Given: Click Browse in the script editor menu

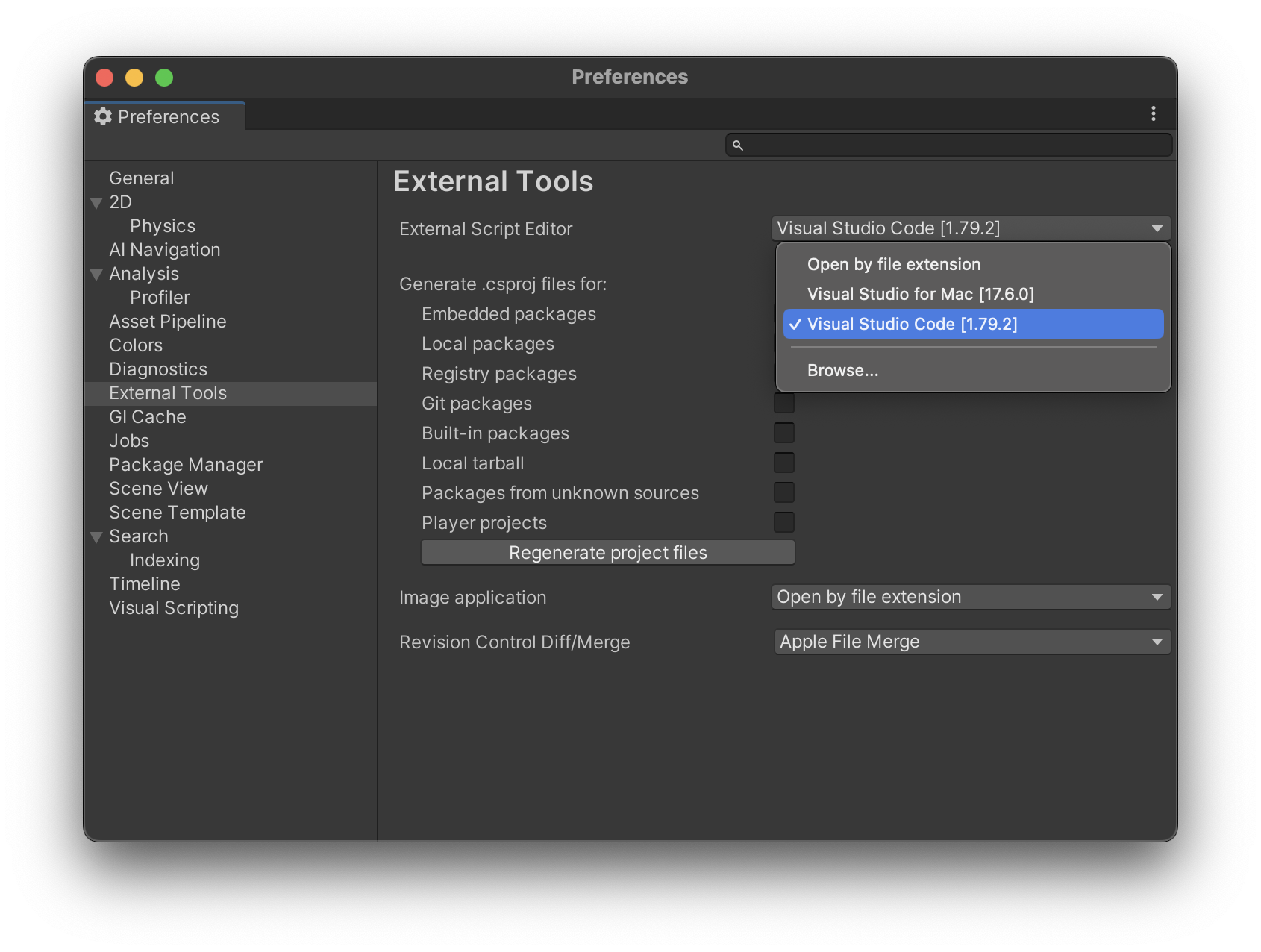Looking at the screenshot, I should point(842,369).
